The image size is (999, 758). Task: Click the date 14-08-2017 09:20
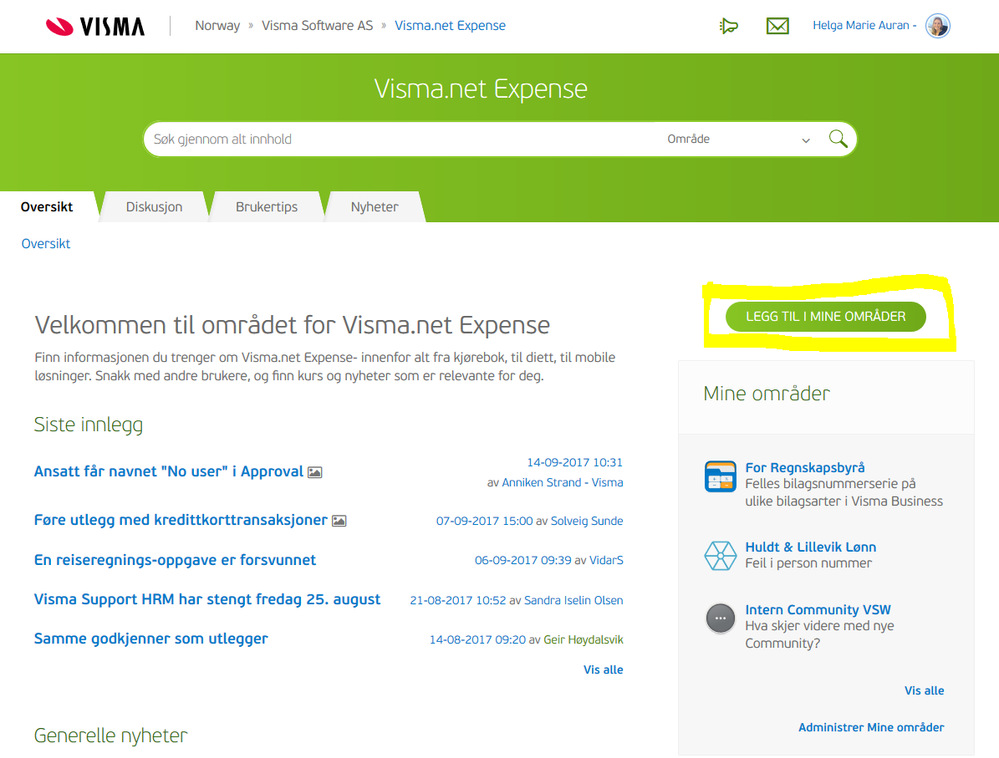point(478,640)
